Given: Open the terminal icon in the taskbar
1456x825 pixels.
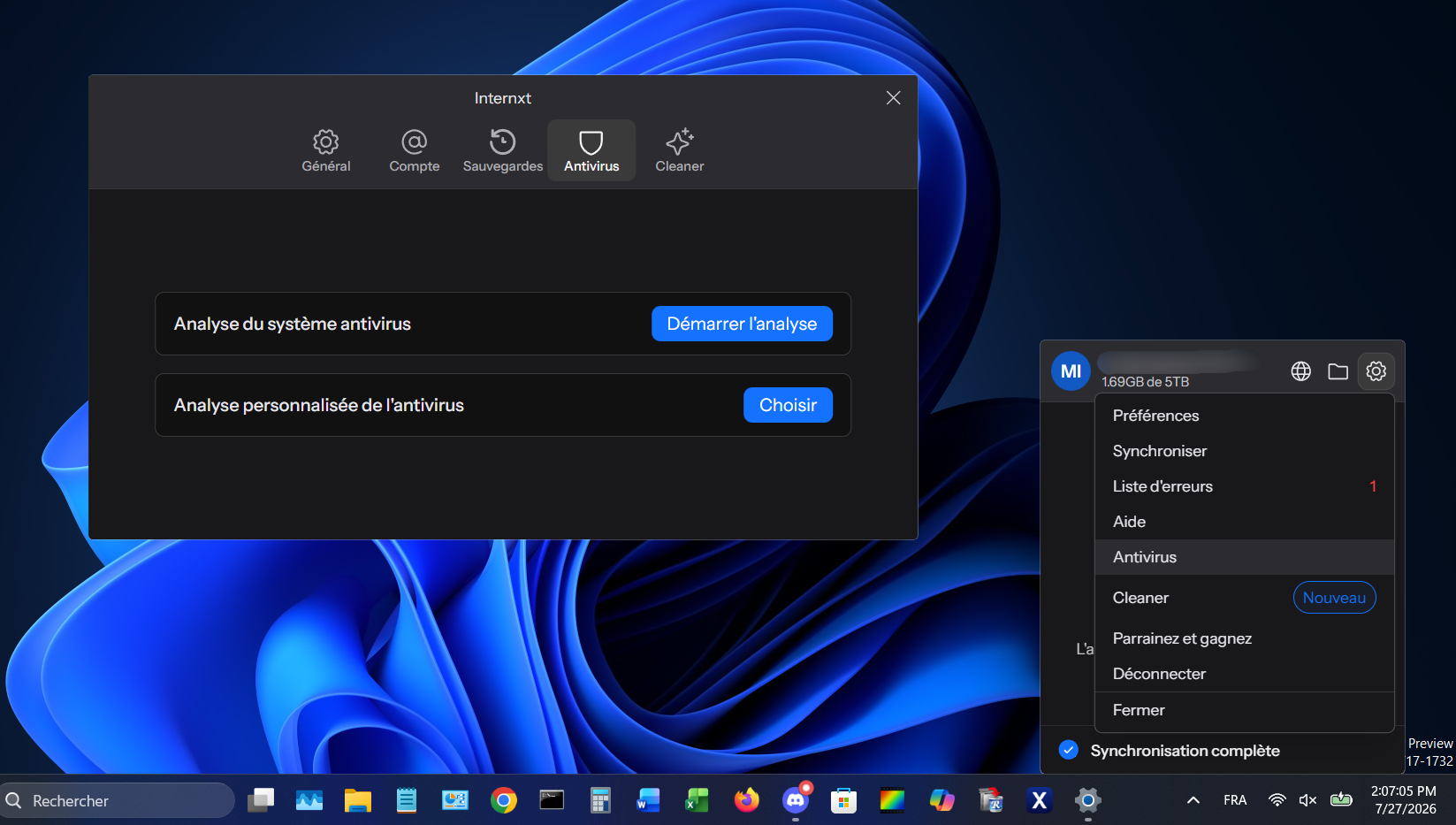Looking at the screenshot, I should pos(552,800).
